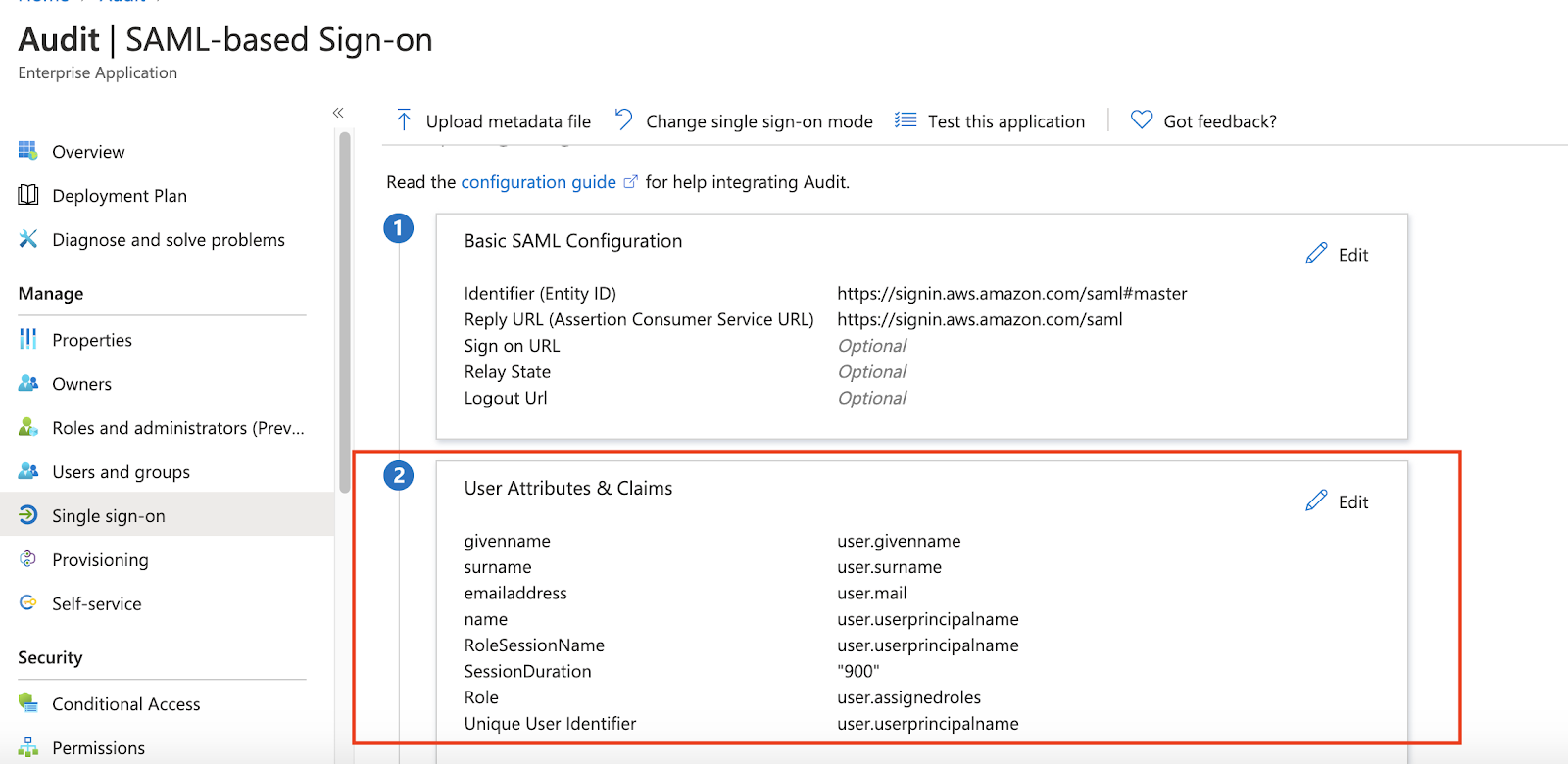Open the Overview menu item
This screenshot has height=764, width=1568.
point(88,152)
